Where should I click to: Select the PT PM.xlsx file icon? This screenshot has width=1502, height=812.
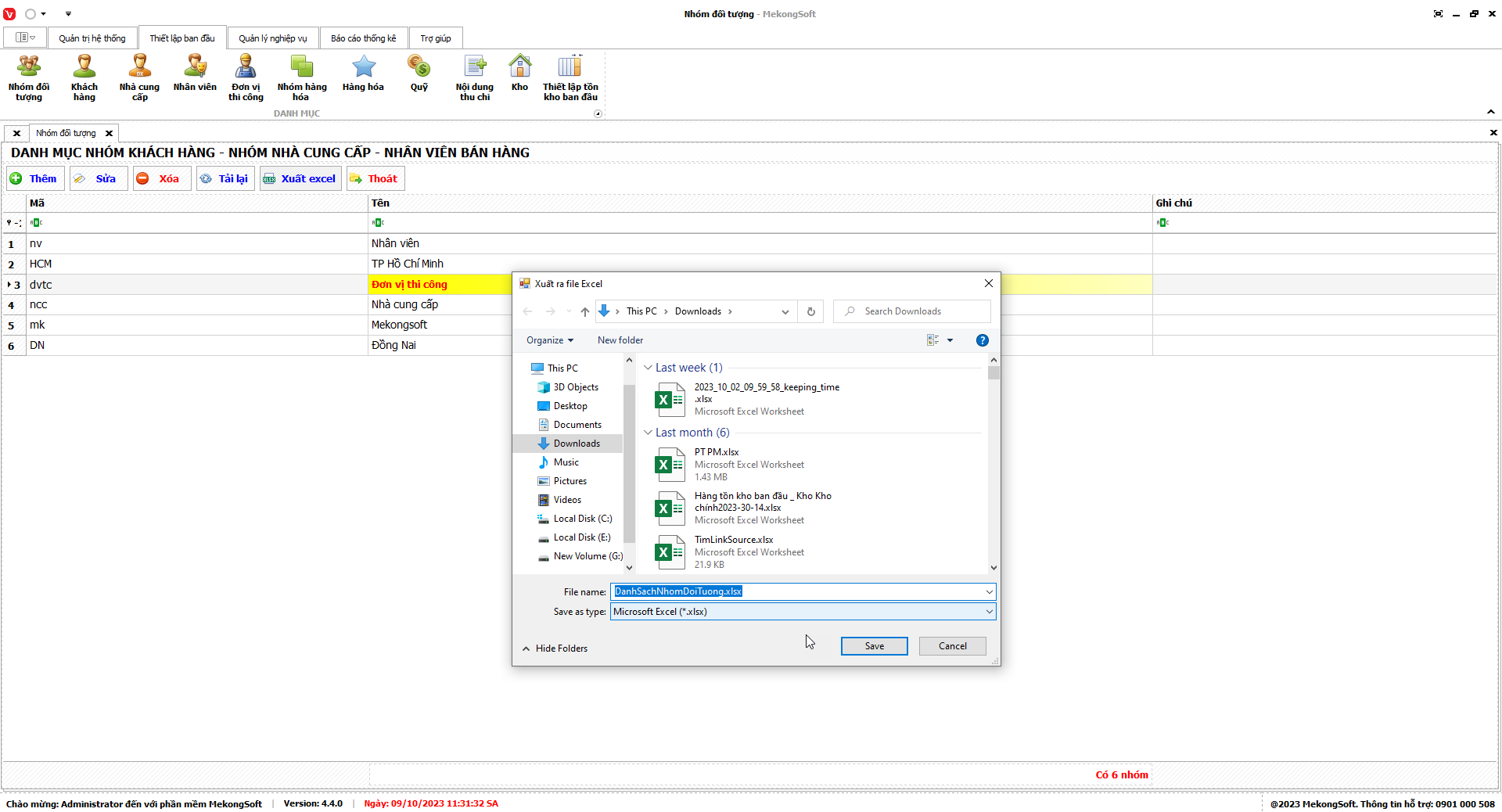[x=670, y=465]
